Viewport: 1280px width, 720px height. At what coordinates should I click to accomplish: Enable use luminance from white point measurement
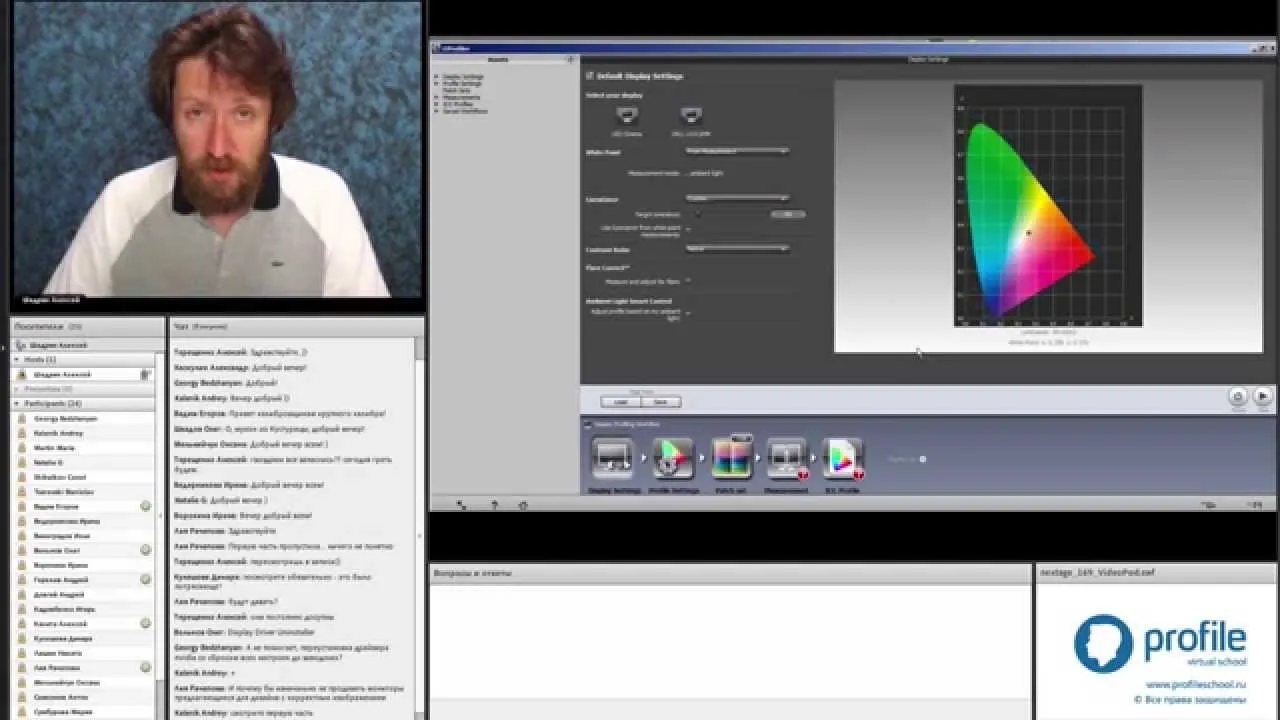click(688, 231)
